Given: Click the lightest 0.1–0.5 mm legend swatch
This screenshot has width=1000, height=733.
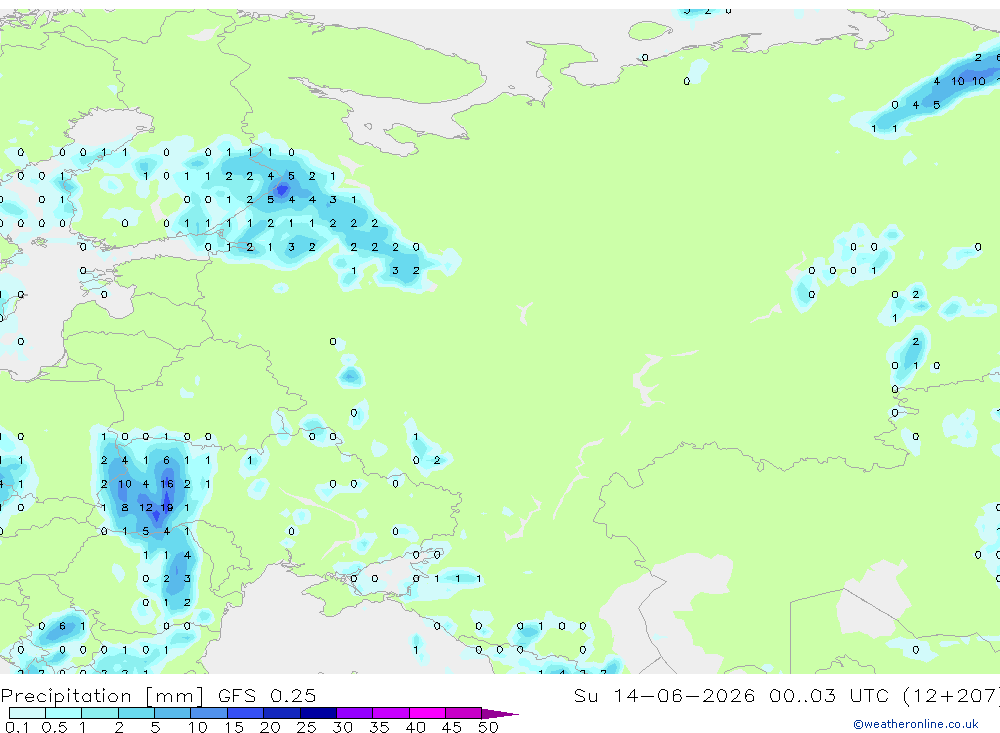Looking at the screenshot, I should tap(27, 713).
